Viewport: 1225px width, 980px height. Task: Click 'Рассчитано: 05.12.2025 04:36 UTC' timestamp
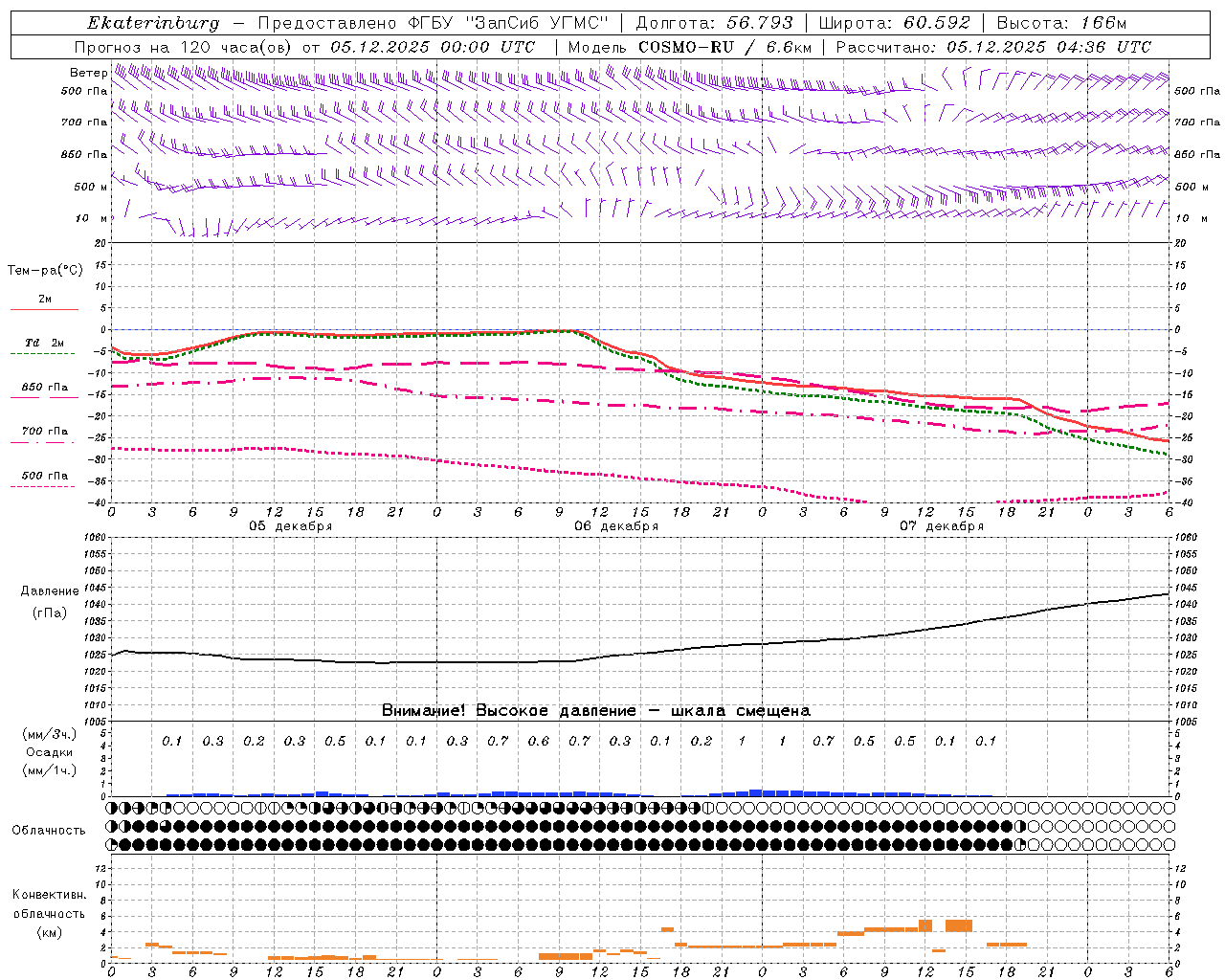(993, 47)
